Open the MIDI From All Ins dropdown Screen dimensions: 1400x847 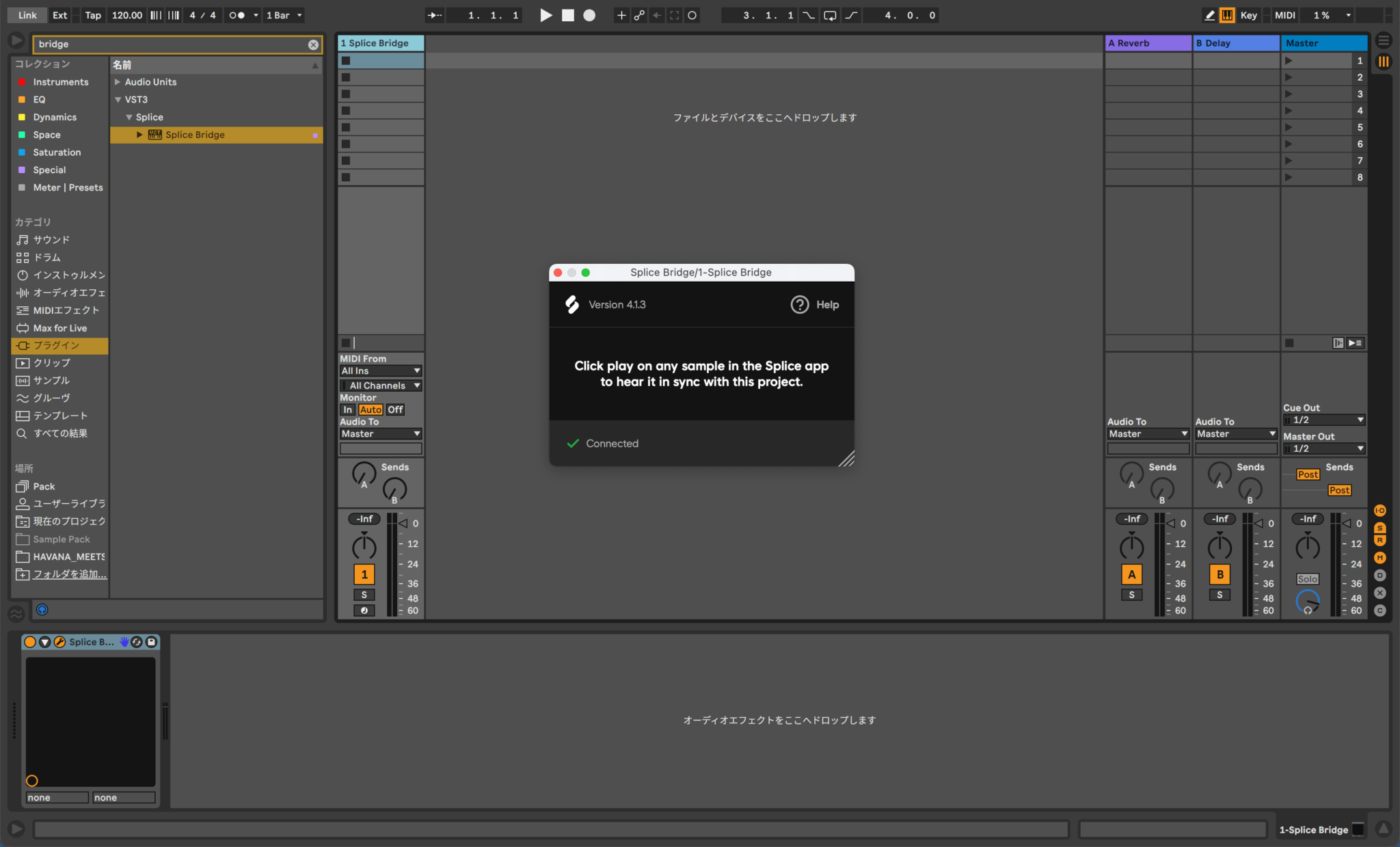(381, 371)
